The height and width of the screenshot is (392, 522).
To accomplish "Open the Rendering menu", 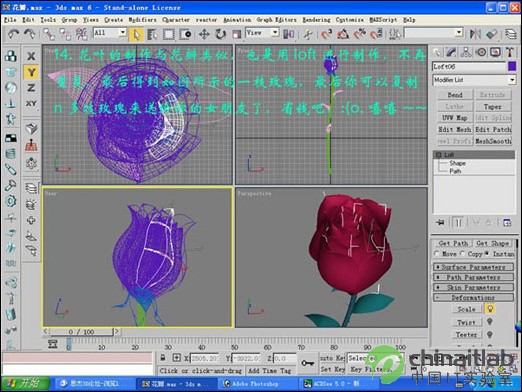I will 316,20.
